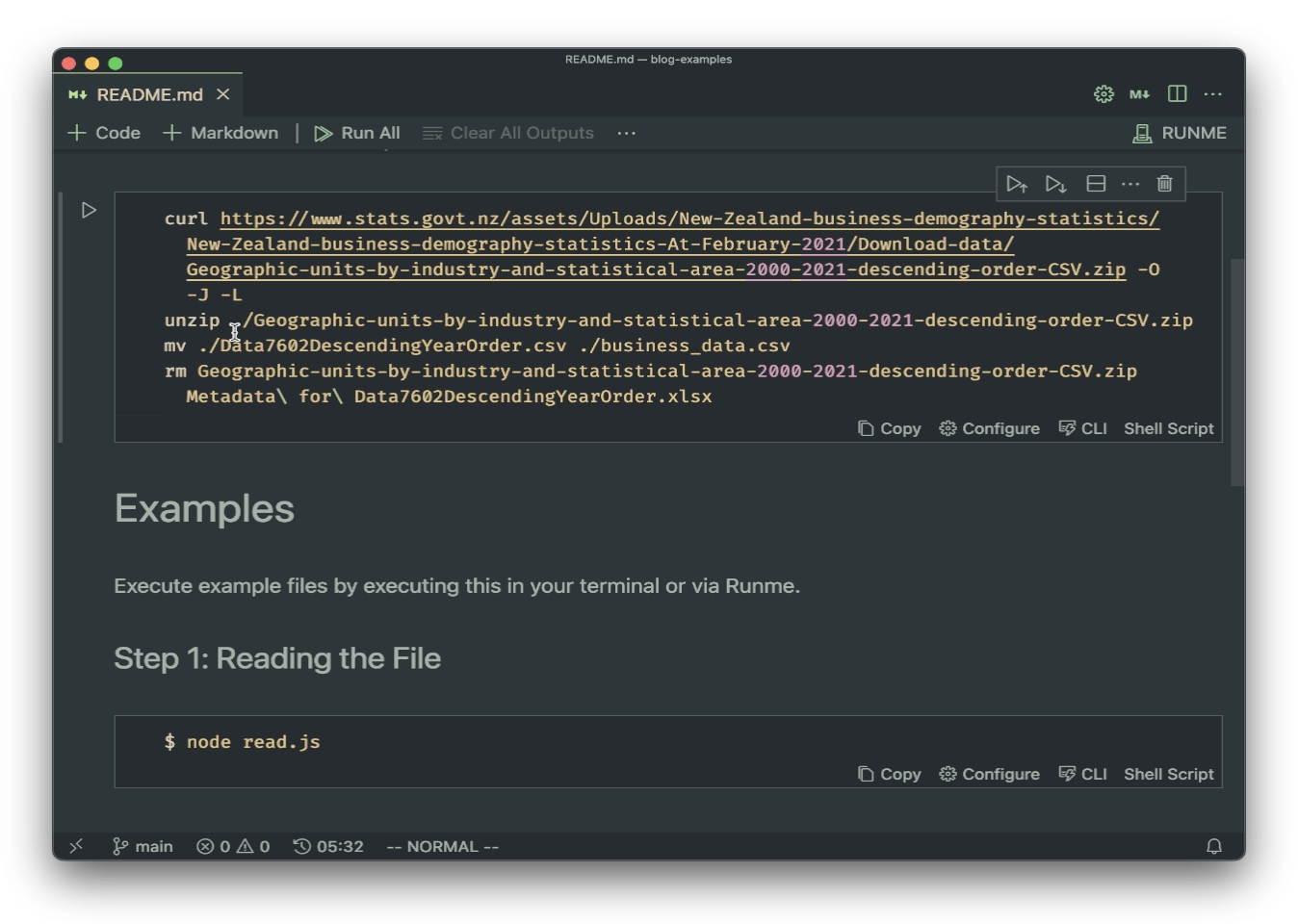Click the notebook vertical scrollbar
The height and width of the screenshot is (924, 1298).
point(1237,372)
